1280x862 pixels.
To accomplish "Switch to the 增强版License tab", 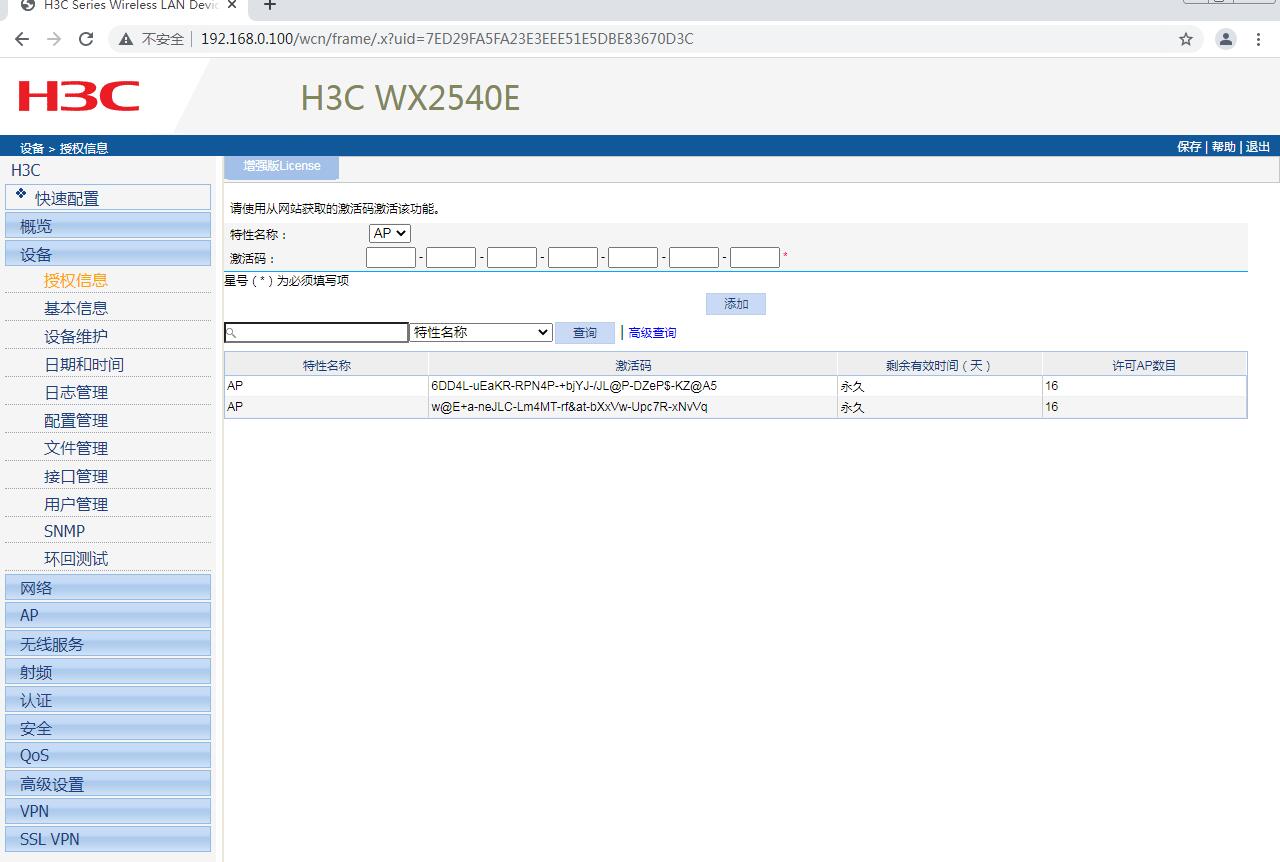I will (281, 167).
